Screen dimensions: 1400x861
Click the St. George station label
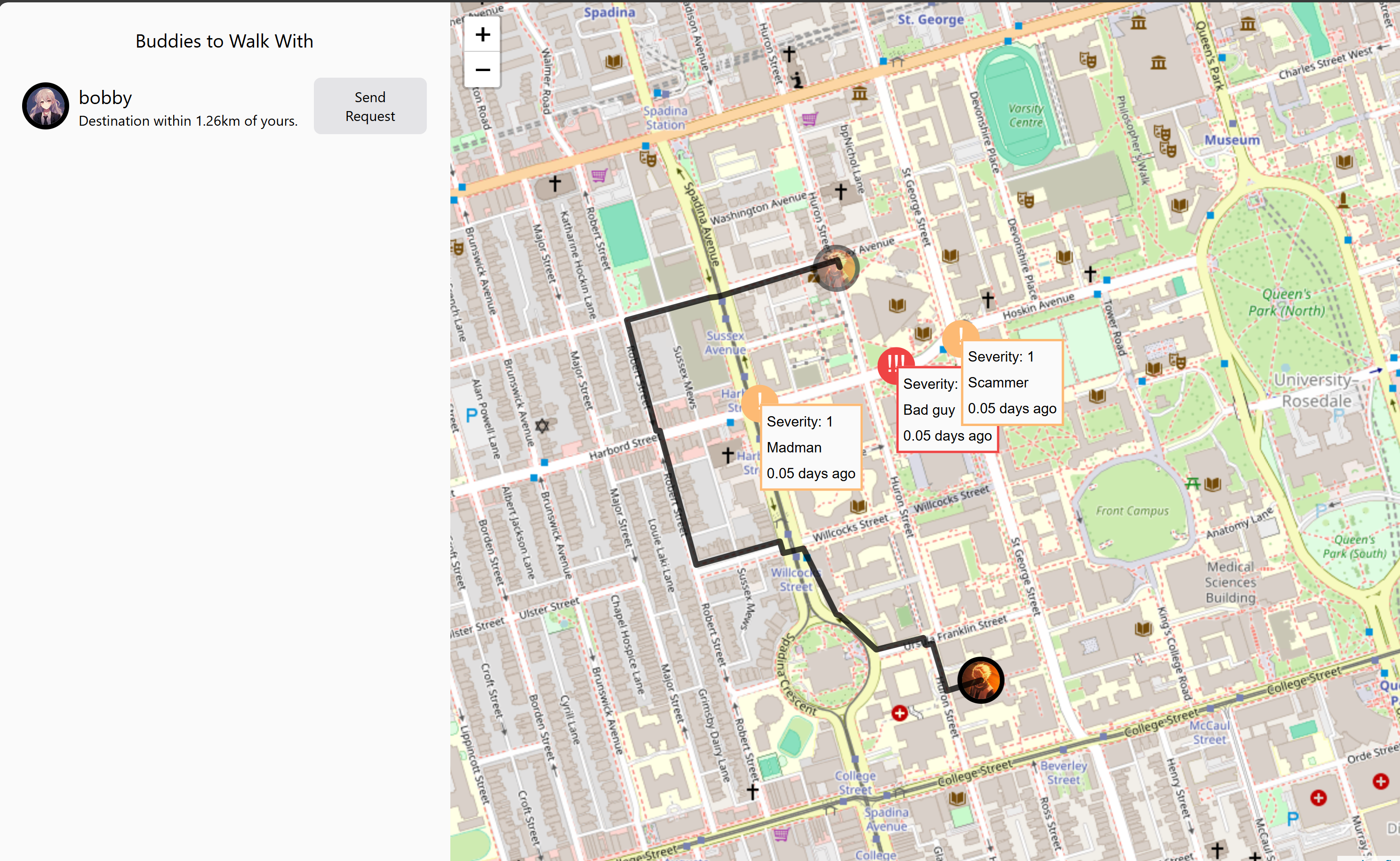point(930,20)
